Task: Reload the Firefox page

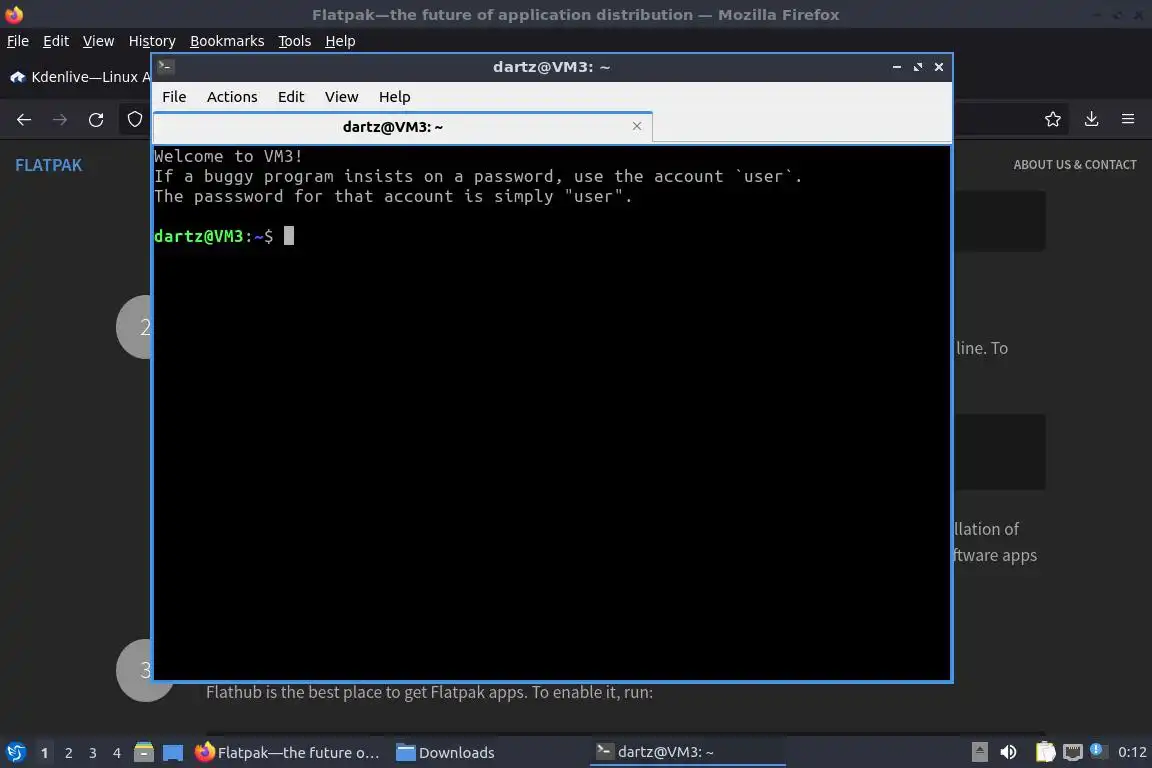Action: pos(96,120)
